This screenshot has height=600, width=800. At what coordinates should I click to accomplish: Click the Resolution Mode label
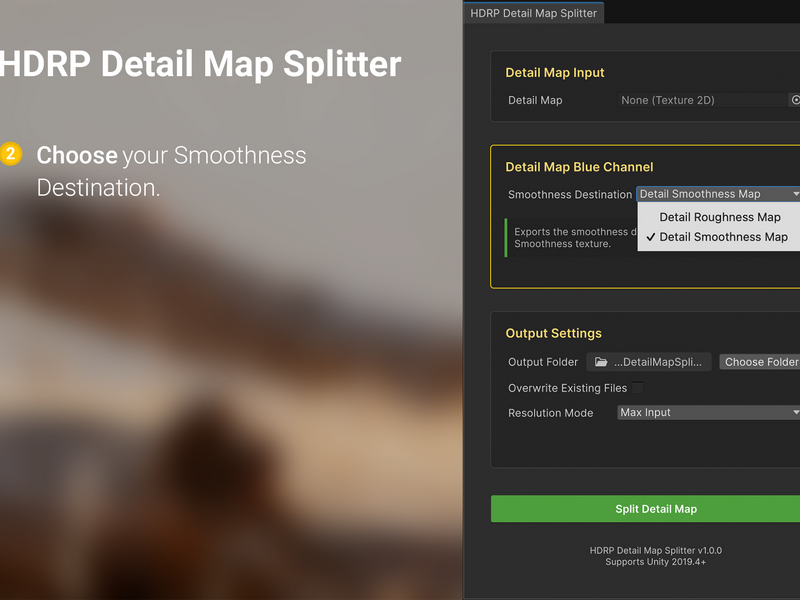click(551, 413)
